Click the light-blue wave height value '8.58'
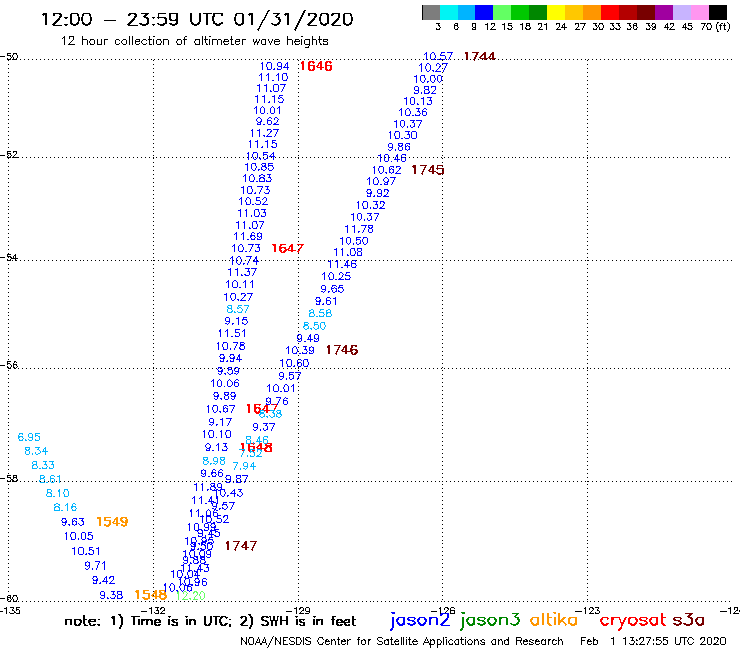Screen dimensions: 740x650 tap(320, 313)
